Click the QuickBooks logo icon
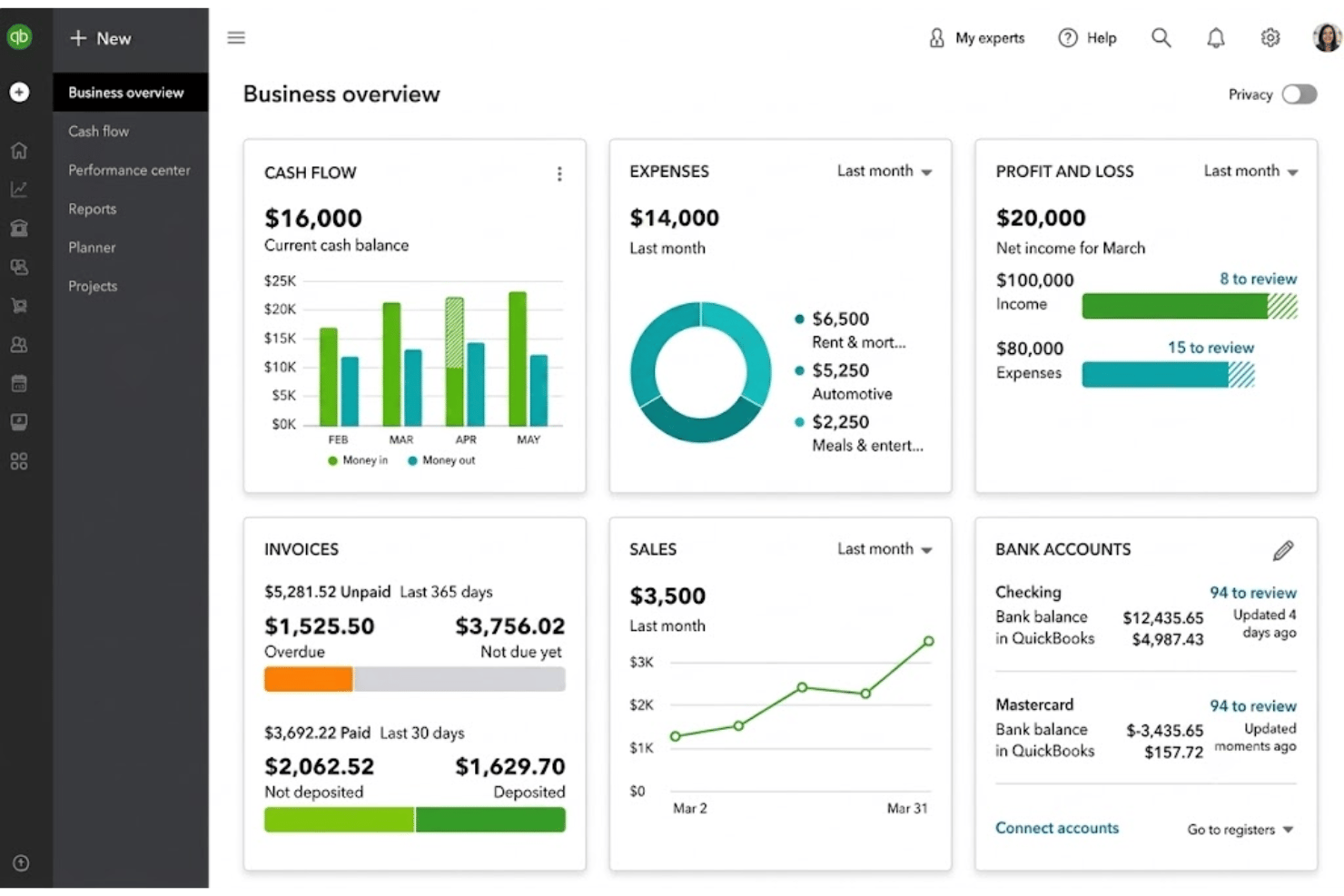This screenshot has height=896, width=1344. 19,37
